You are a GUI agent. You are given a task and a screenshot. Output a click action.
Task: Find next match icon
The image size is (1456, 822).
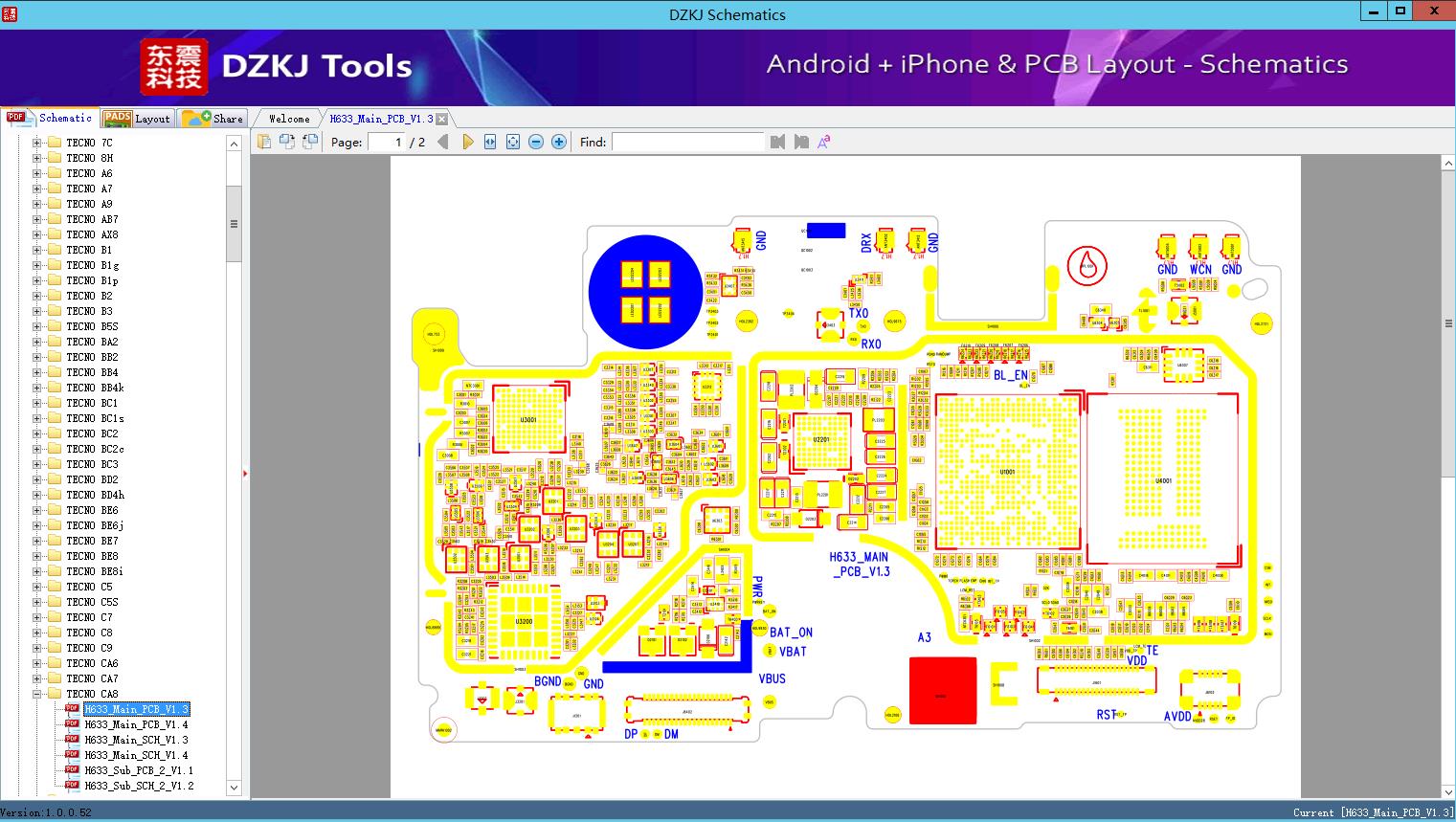coord(801,142)
